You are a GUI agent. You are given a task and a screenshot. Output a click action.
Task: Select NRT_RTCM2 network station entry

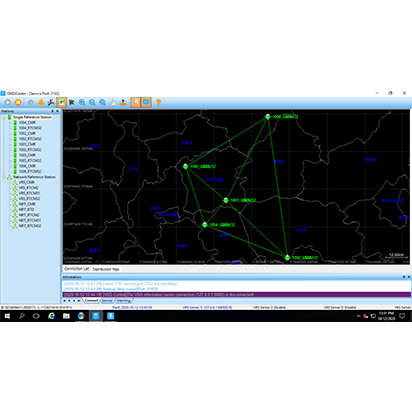(x=29, y=215)
